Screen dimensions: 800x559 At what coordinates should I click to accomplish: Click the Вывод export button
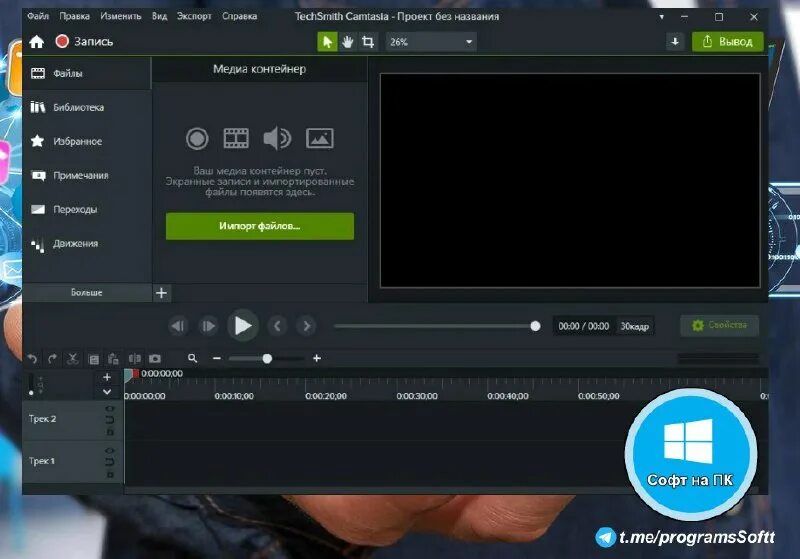click(x=728, y=42)
